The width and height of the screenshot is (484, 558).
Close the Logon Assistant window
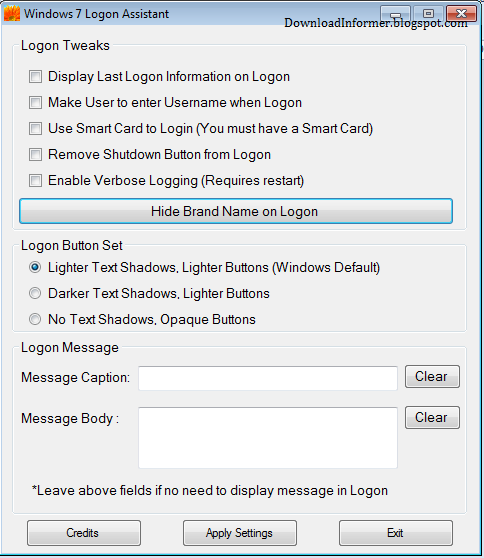click(461, 14)
